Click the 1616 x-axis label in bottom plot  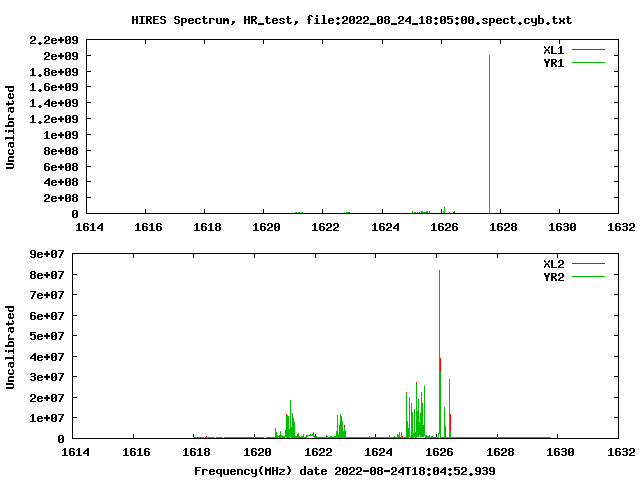tap(136, 452)
